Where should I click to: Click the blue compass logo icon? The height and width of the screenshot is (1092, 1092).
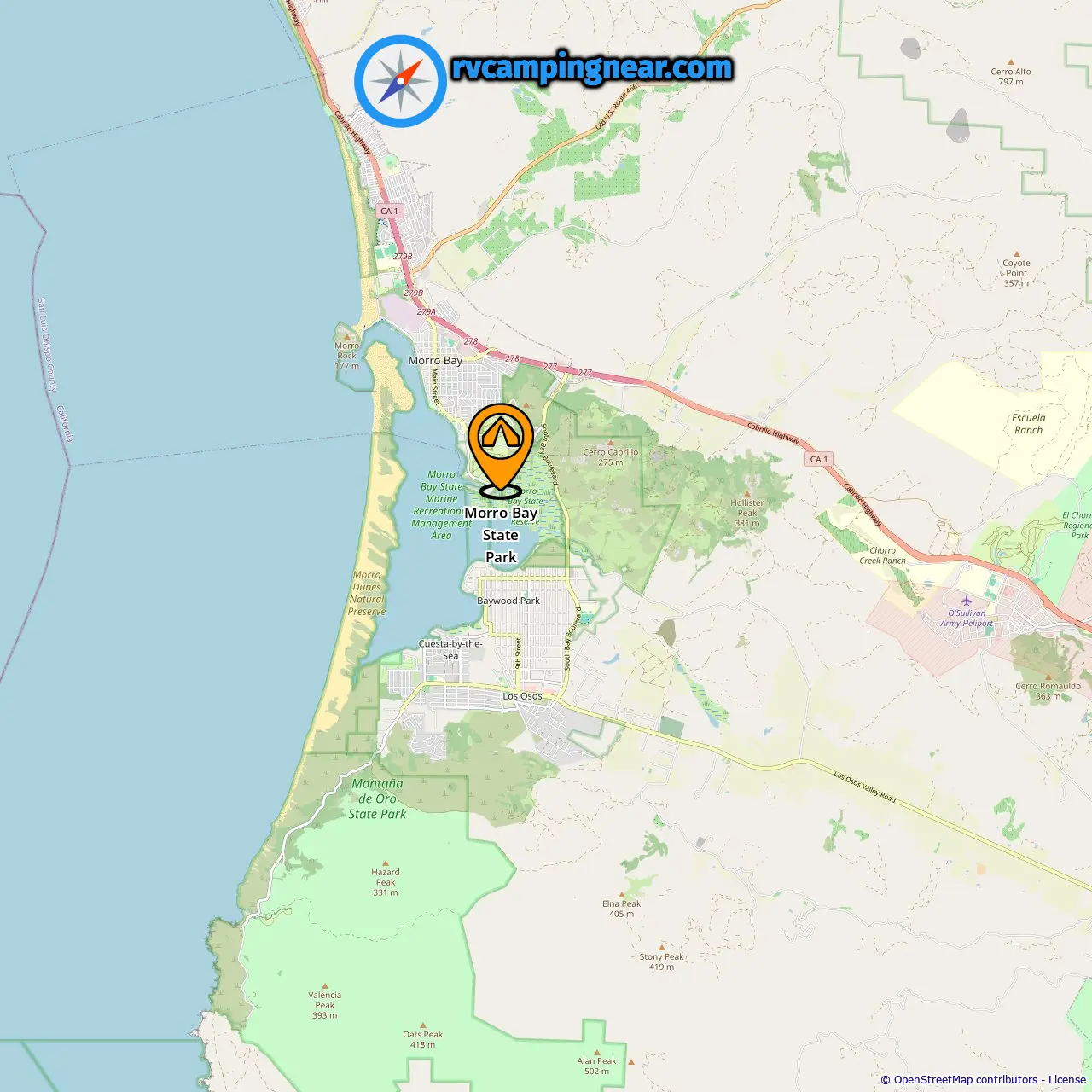point(400,81)
